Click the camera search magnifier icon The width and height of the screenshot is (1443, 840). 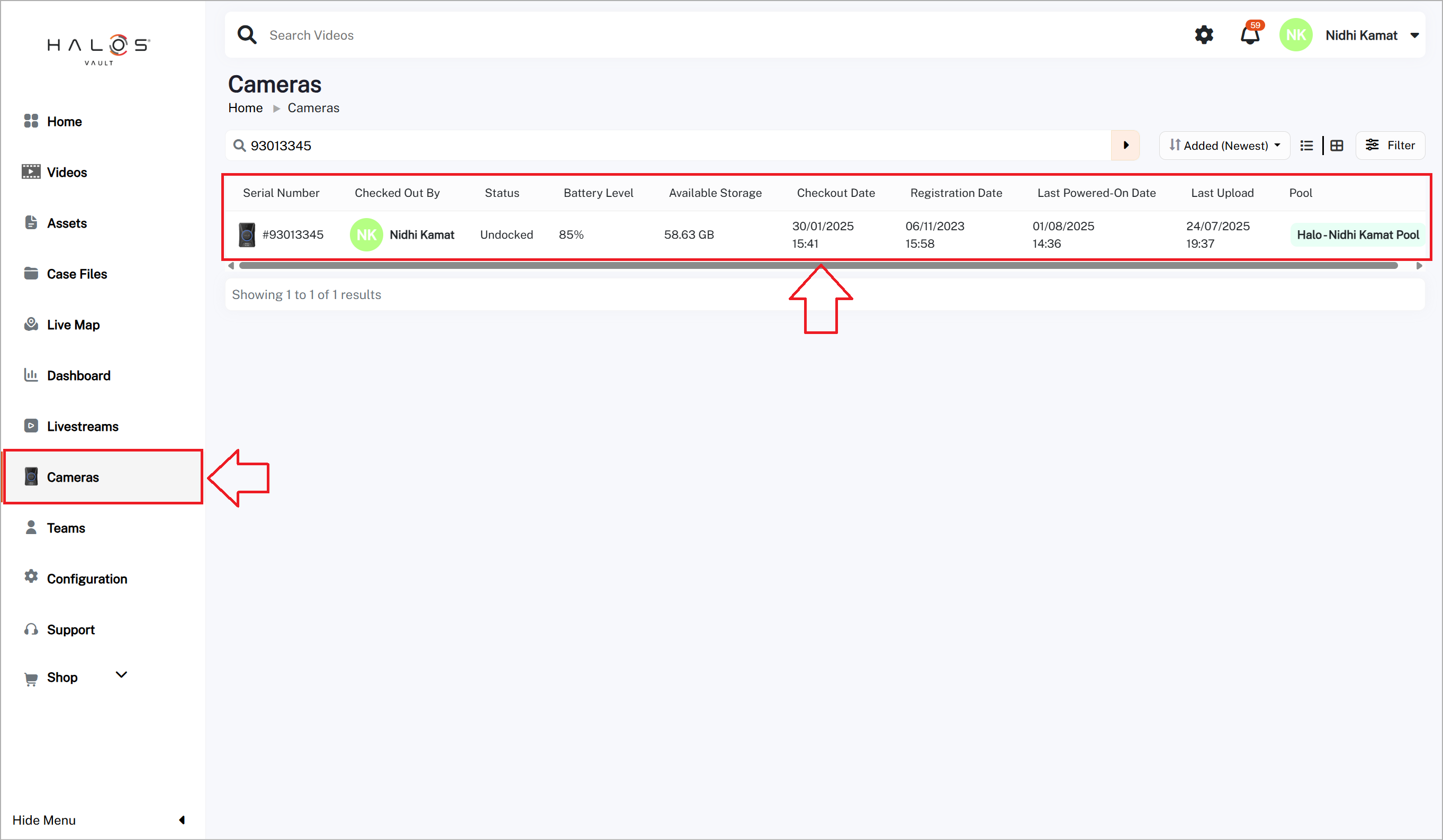(x=239, y=146)
